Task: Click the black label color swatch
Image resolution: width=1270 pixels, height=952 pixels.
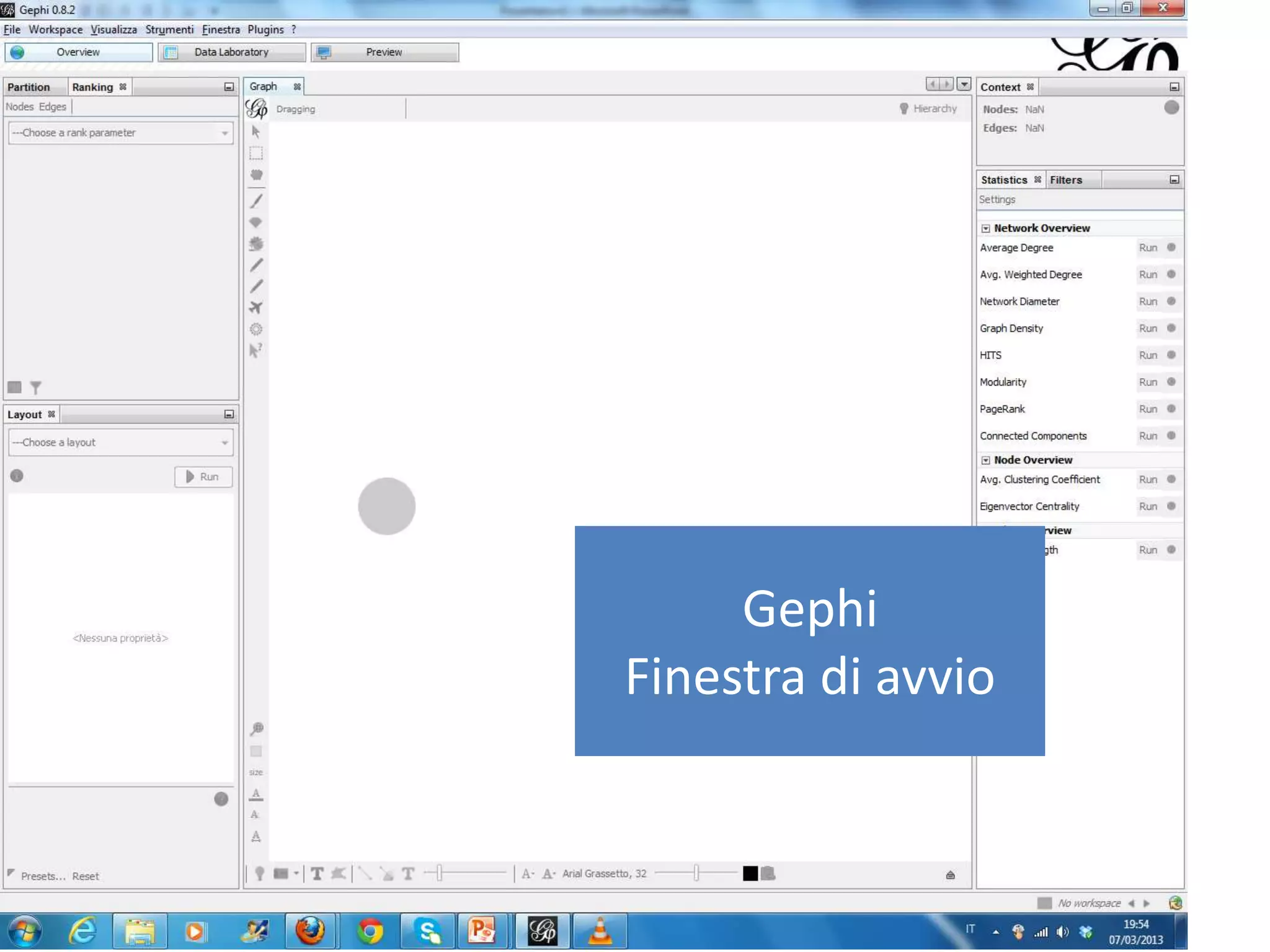Action: [750, 874]
